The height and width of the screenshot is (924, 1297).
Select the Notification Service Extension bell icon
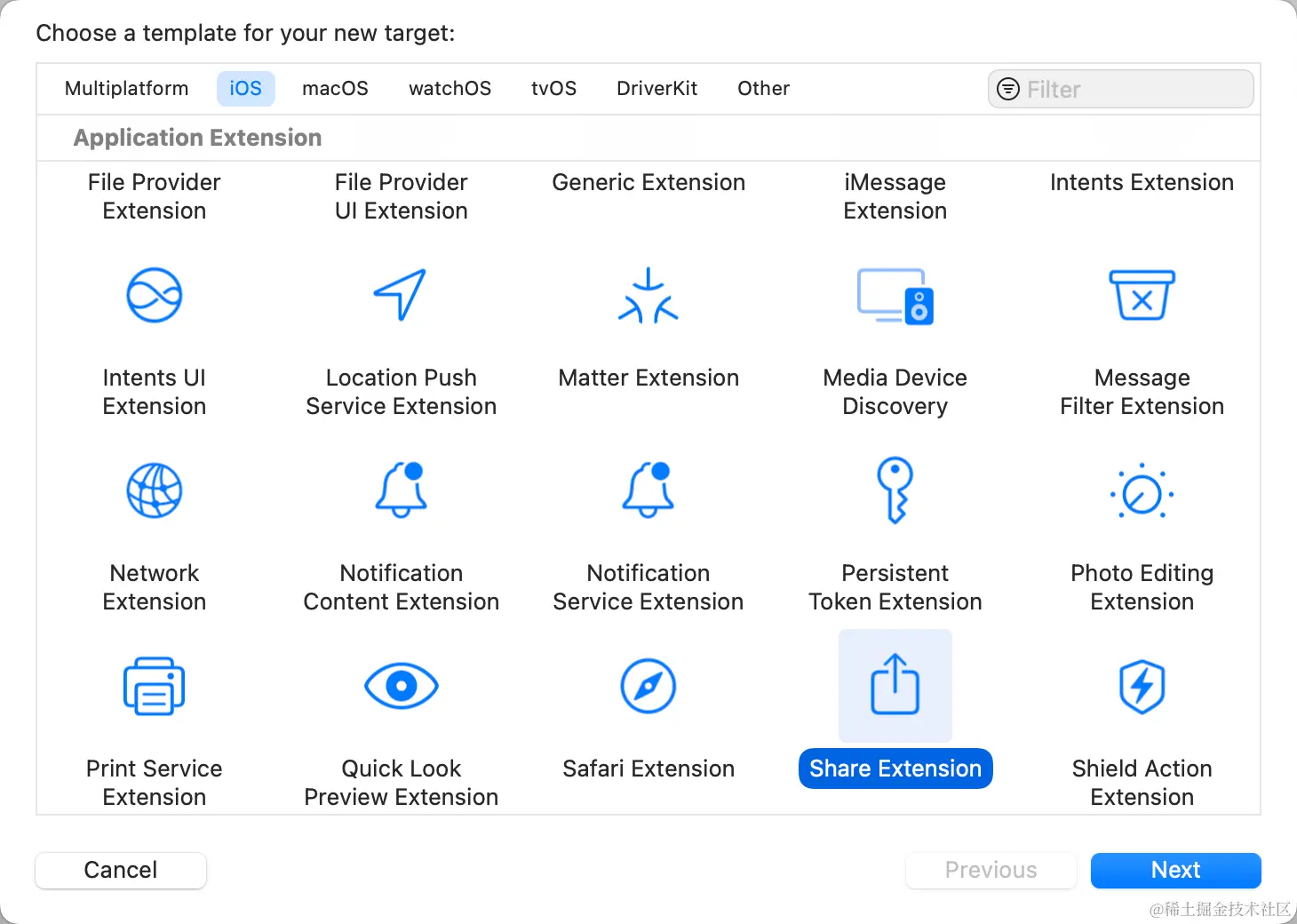648,490
